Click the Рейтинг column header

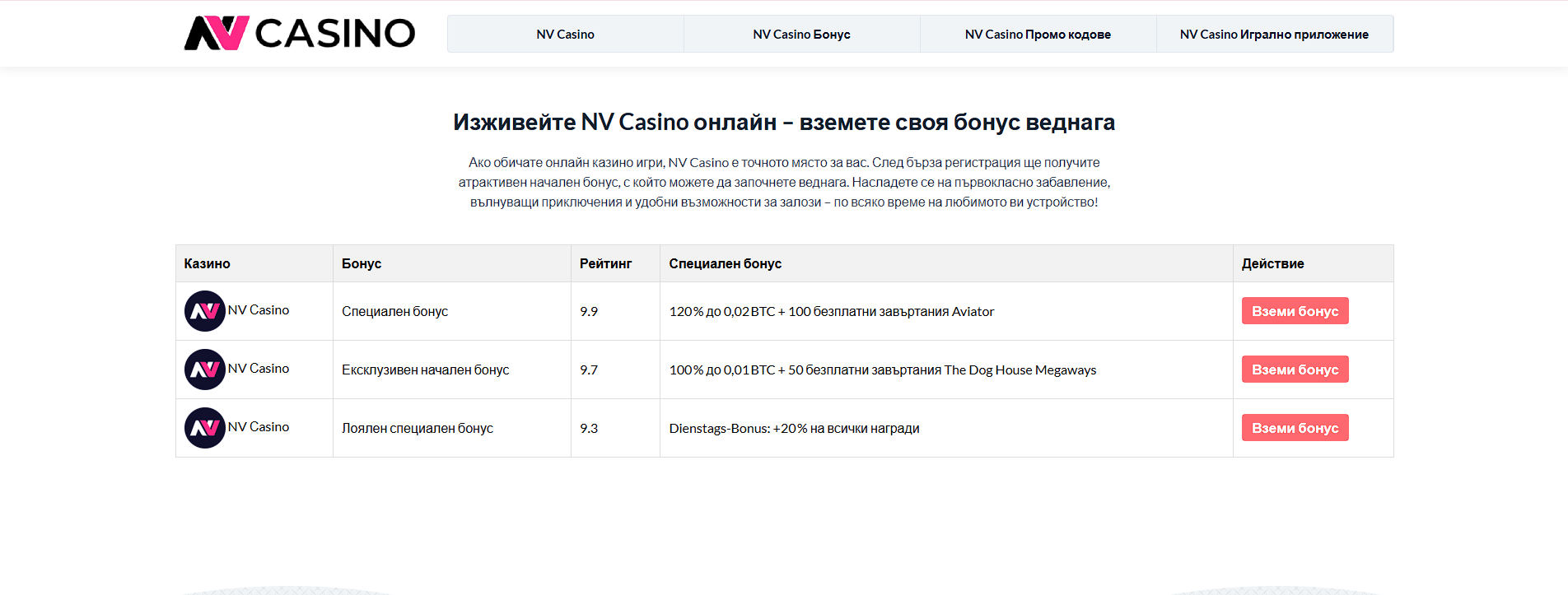[x=615, y=263]
